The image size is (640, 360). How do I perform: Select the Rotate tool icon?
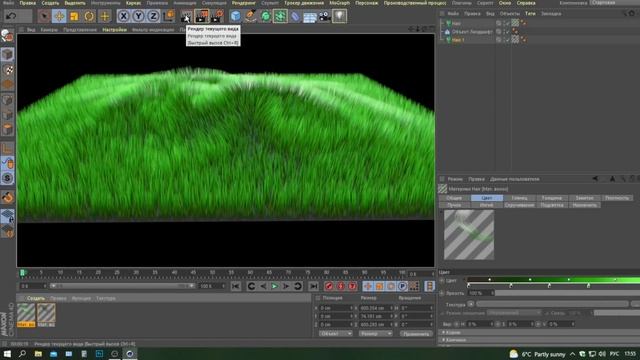pyautogui.click(x=89, y=16)
